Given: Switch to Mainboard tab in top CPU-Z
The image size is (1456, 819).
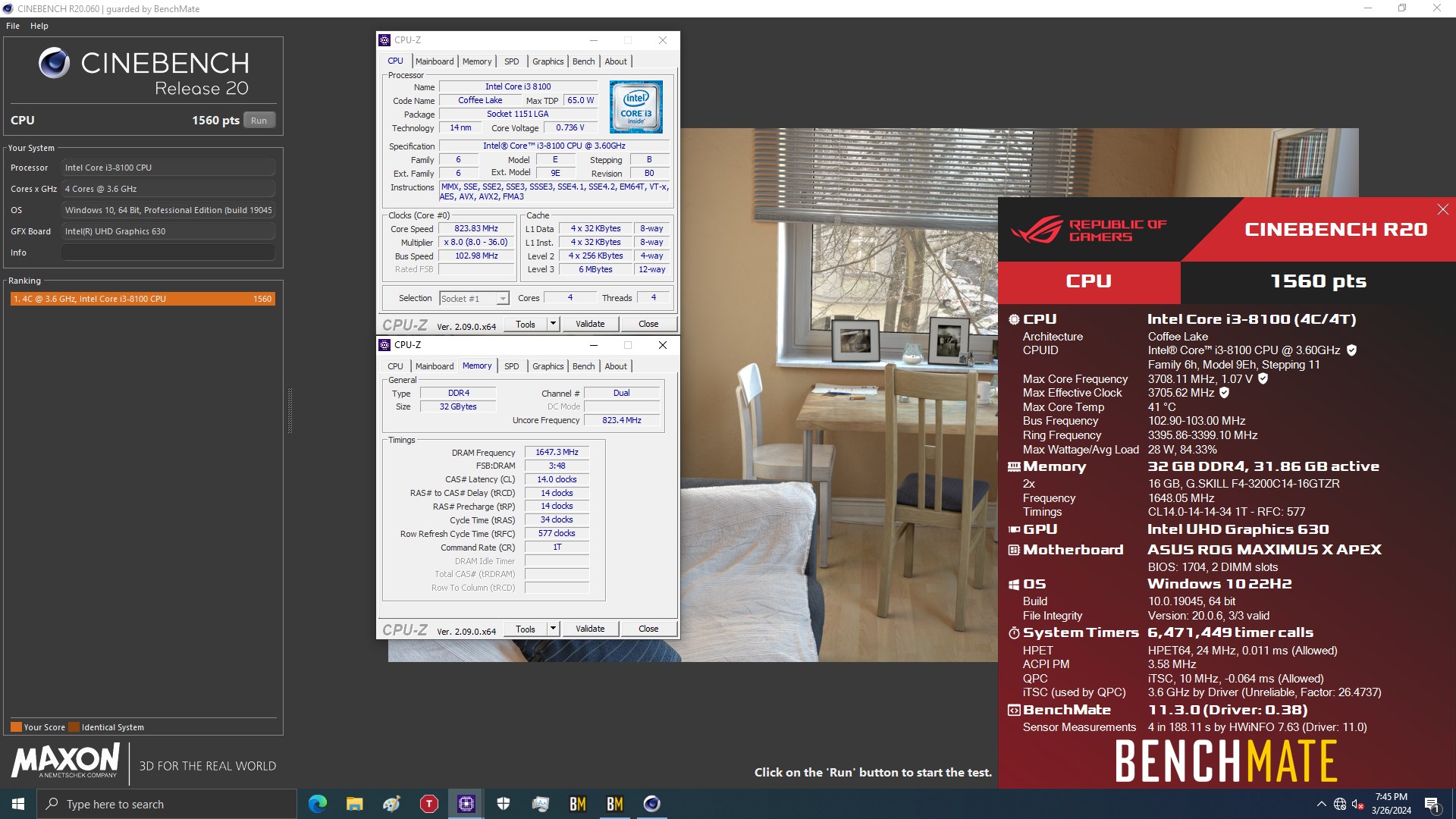Looking at the screenshot, I should [x=435, y=61].
